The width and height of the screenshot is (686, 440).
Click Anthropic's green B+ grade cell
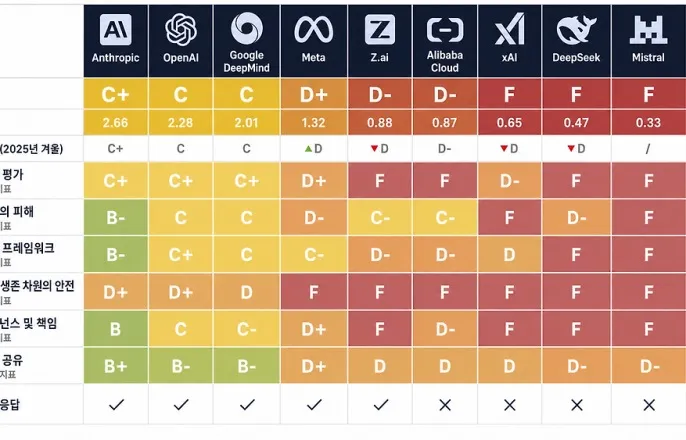click(x=116, y=366)
